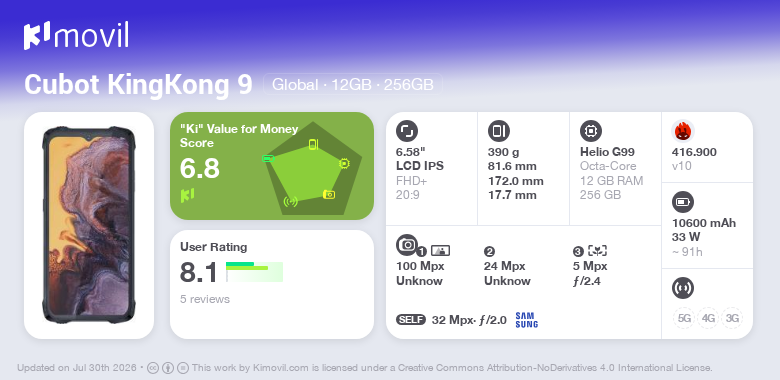
Task: Select the 3G network badge
Action: [x=732, y=318]
